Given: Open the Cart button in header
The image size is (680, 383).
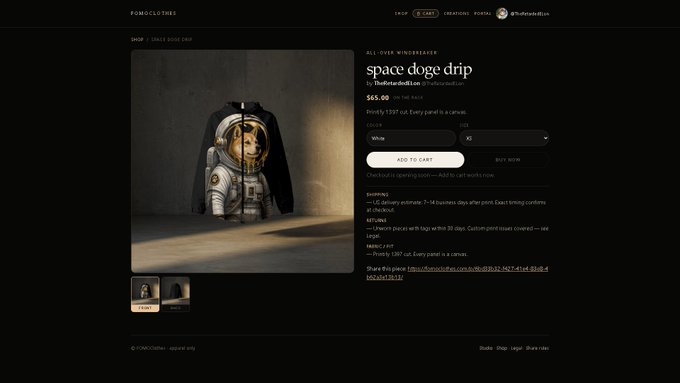Looking at the screenshot, I should click(425, 13).
